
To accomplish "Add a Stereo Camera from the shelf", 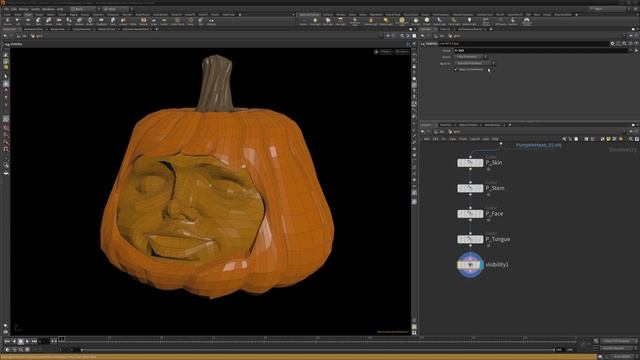I will [486, 22].
